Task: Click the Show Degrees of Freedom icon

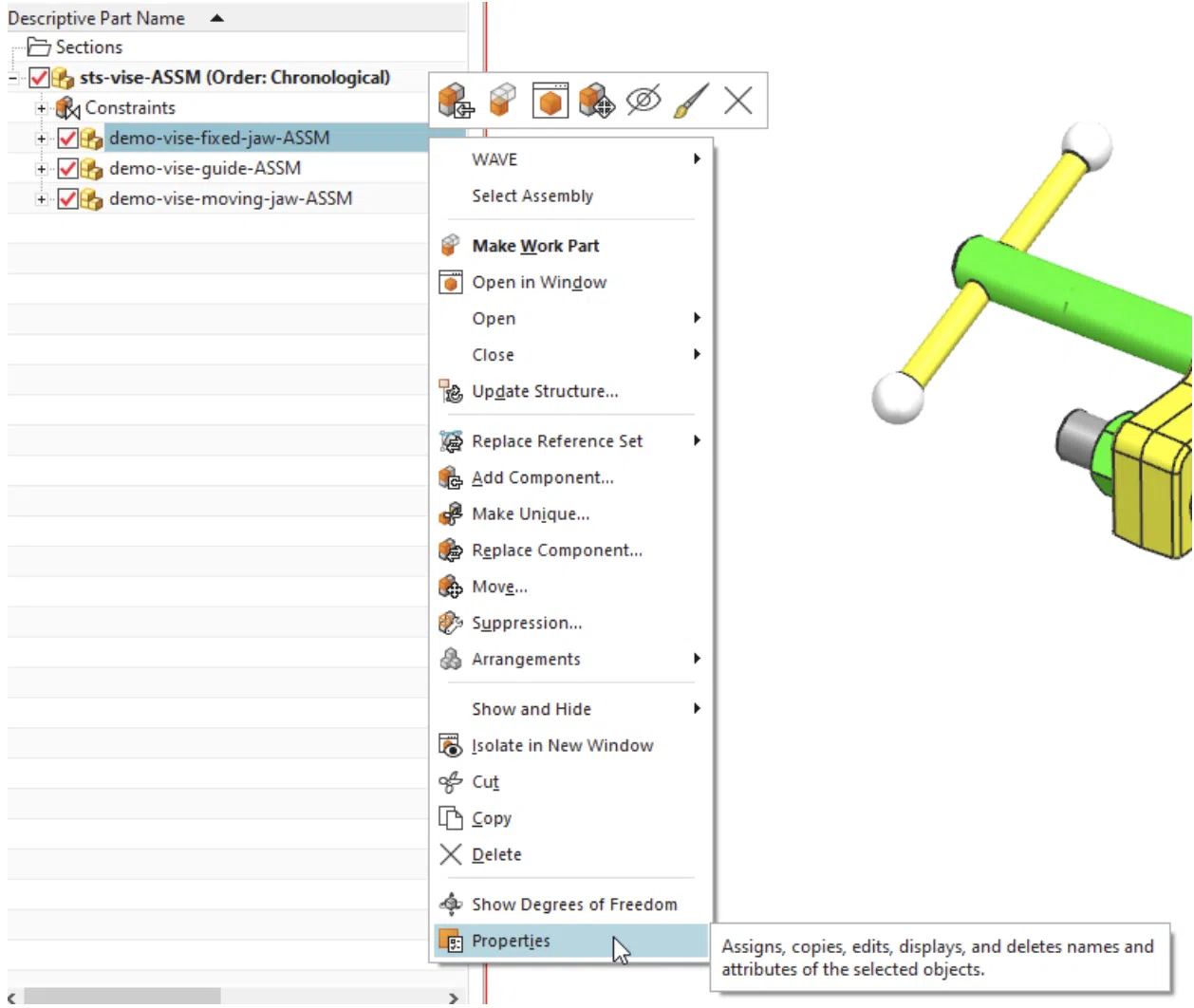Action: point(451,905)
